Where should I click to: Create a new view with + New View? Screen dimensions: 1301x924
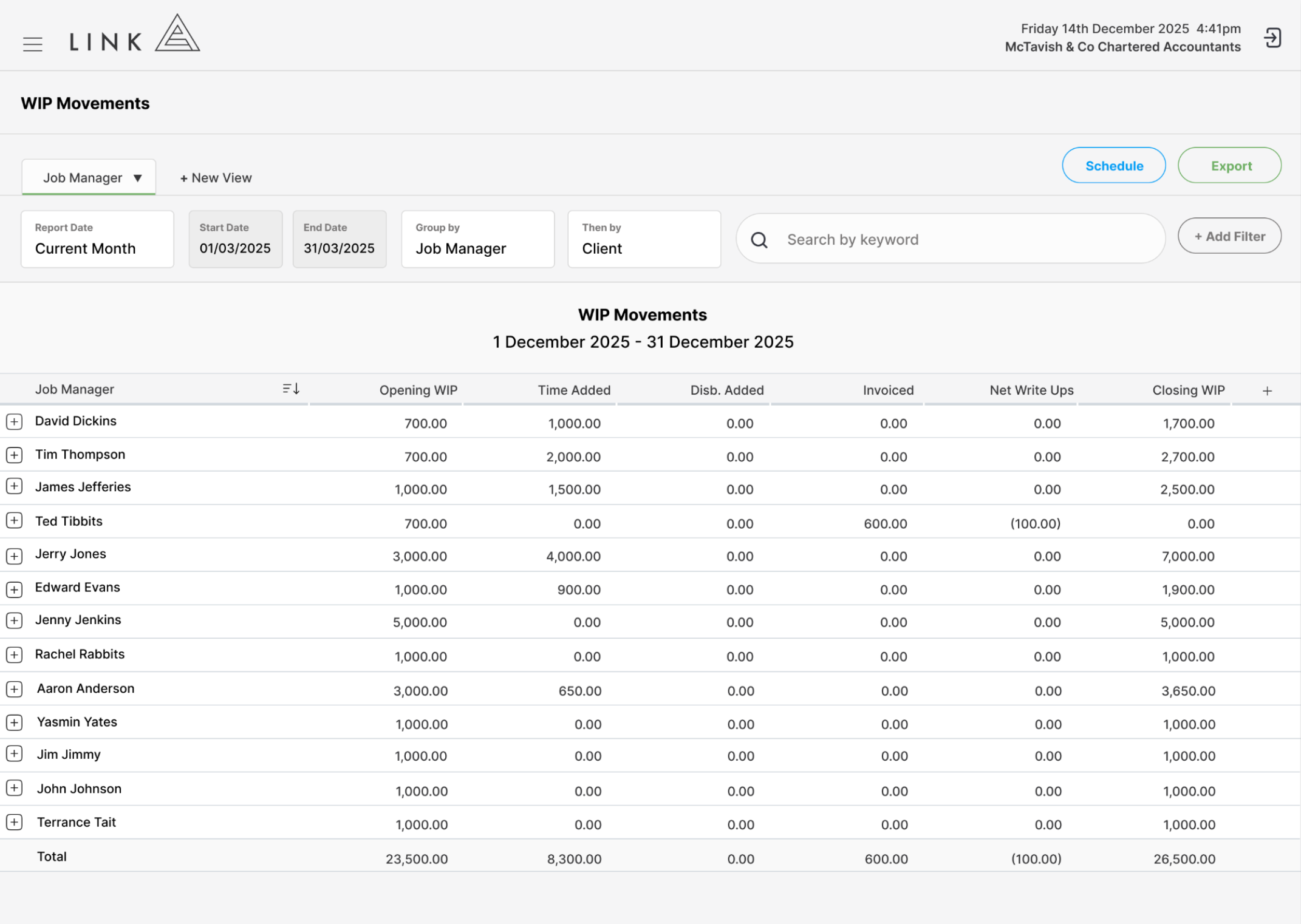[216, 178]
